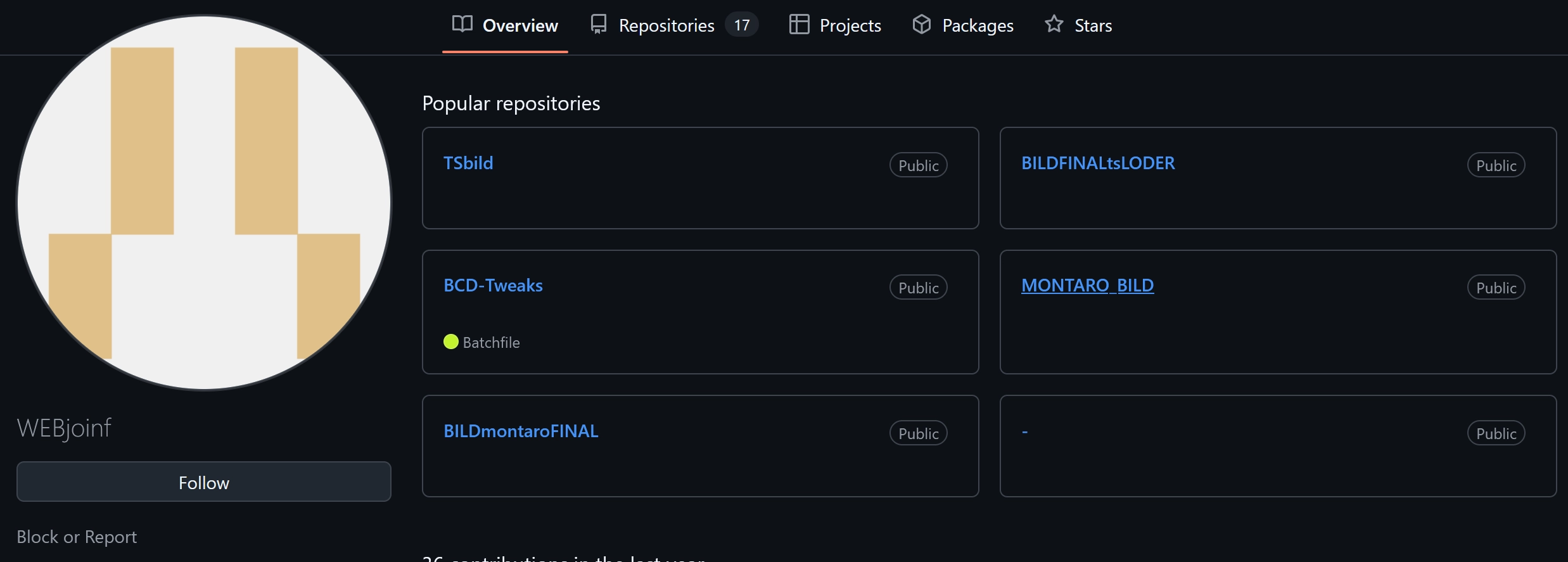1568x562 pixels.
Task: Follow the WEBjoinf user
Action: 204,482
